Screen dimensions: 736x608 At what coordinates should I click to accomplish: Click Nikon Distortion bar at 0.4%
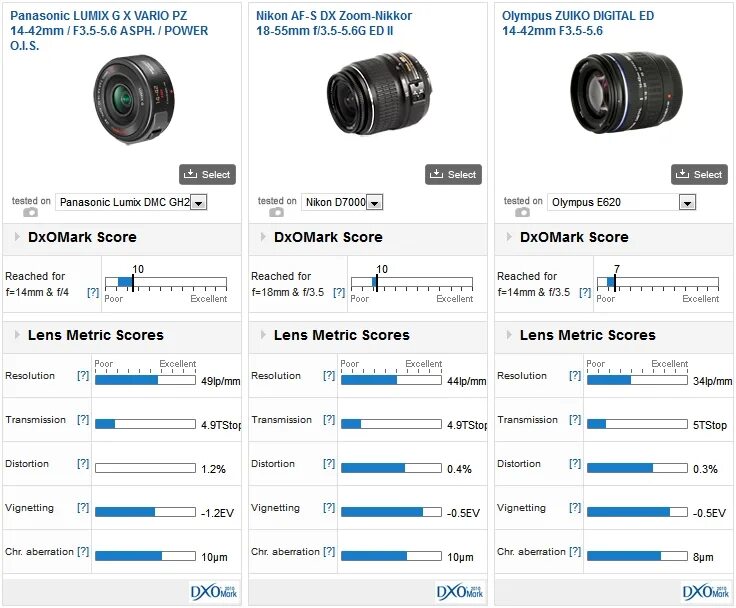[x=391, y=468]
